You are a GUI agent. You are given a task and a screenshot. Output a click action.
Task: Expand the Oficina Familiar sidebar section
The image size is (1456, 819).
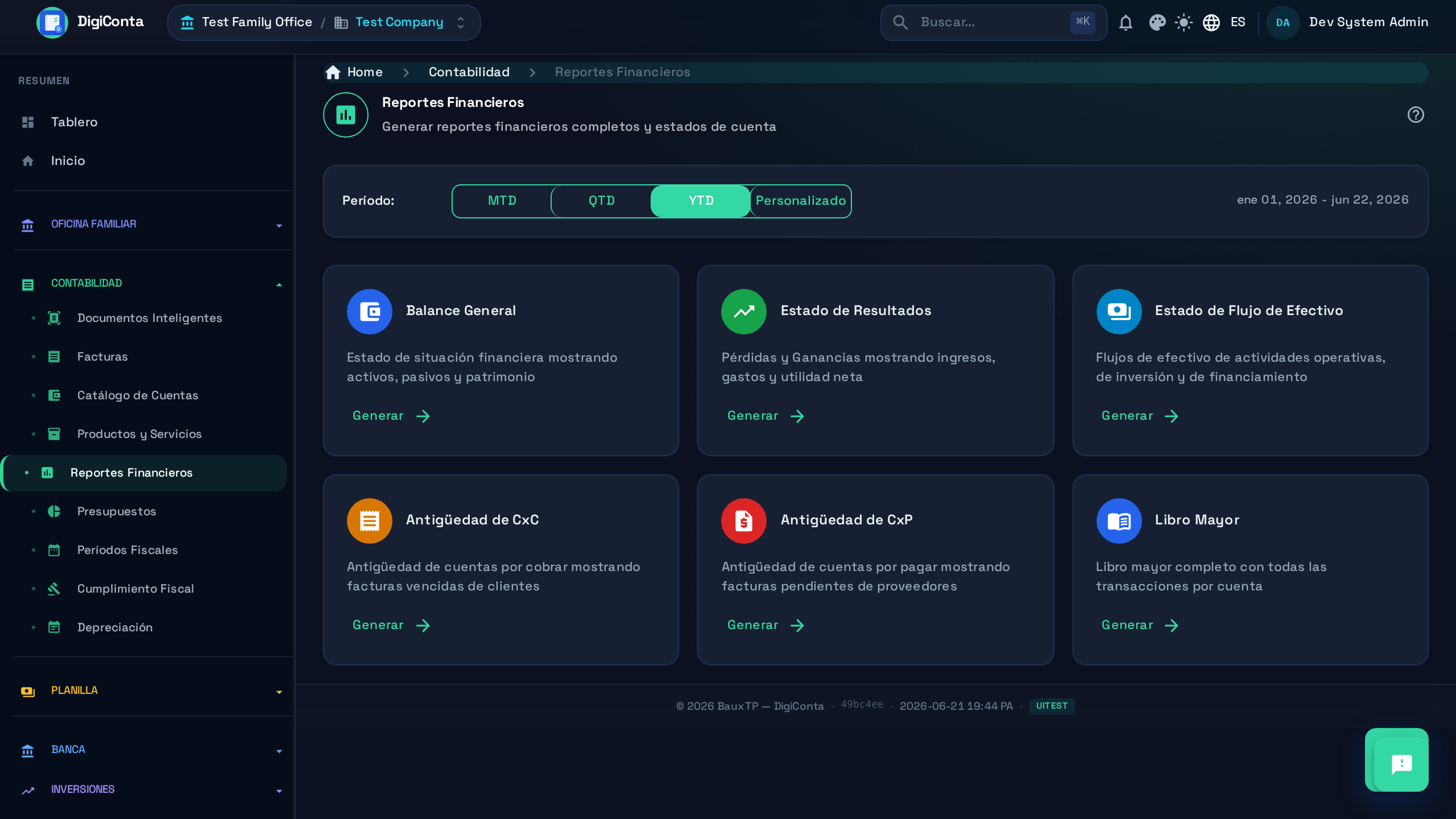pos(149,225)
